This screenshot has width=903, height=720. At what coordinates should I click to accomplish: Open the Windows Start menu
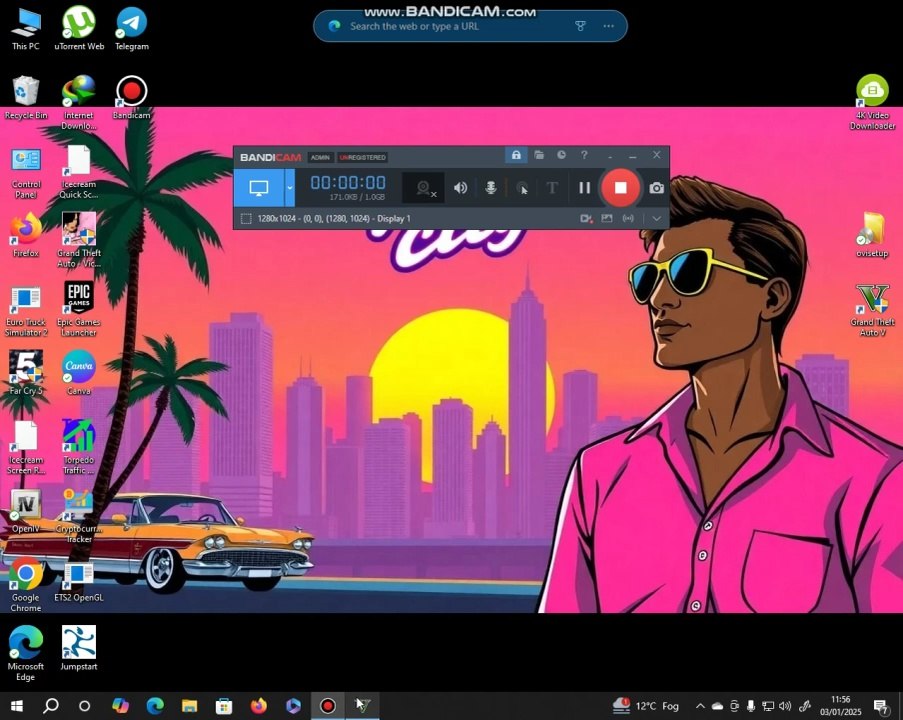coord(17,706)
